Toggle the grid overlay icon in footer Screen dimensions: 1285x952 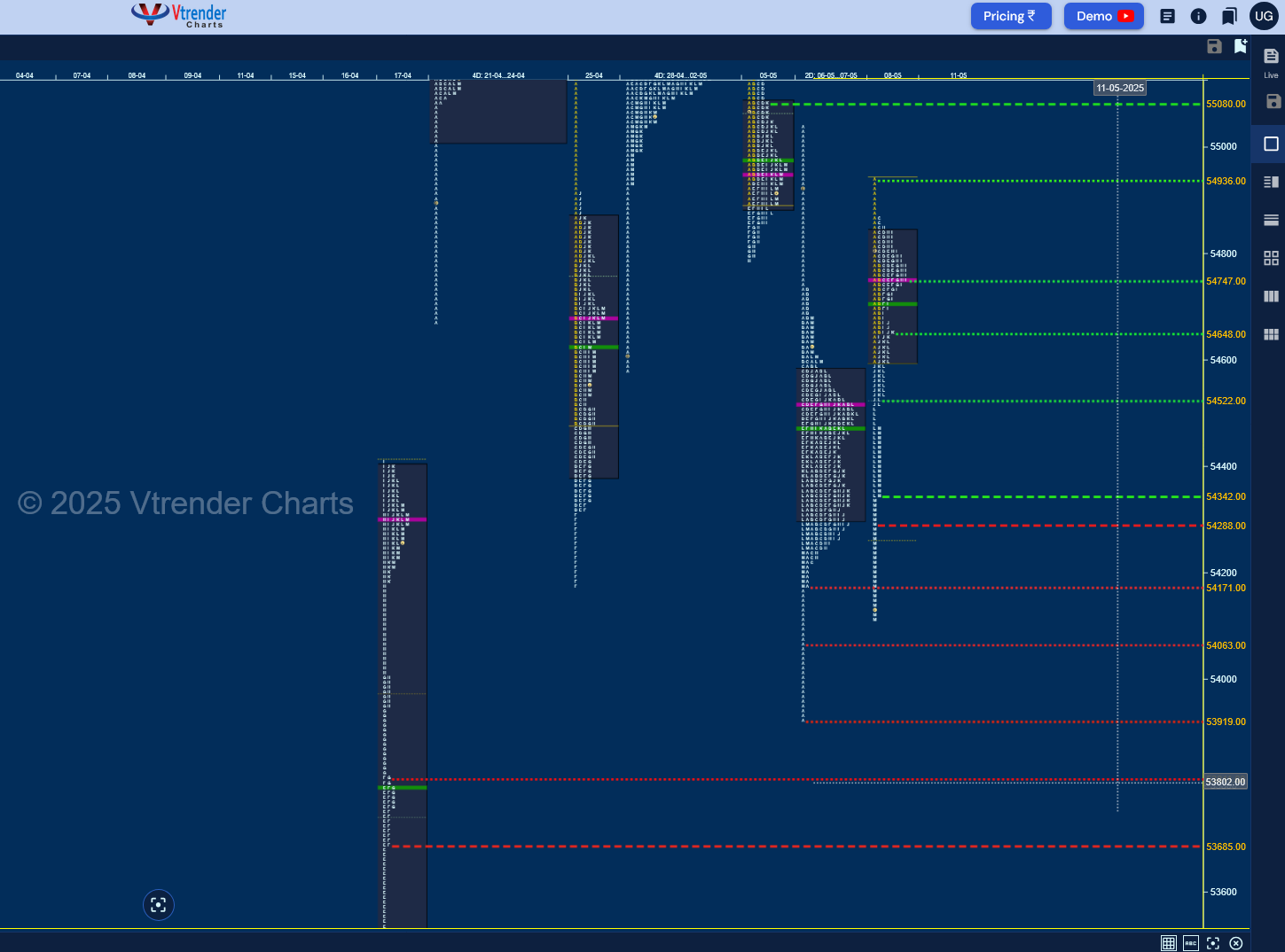pyautogui.click(x=1169, y=943)
